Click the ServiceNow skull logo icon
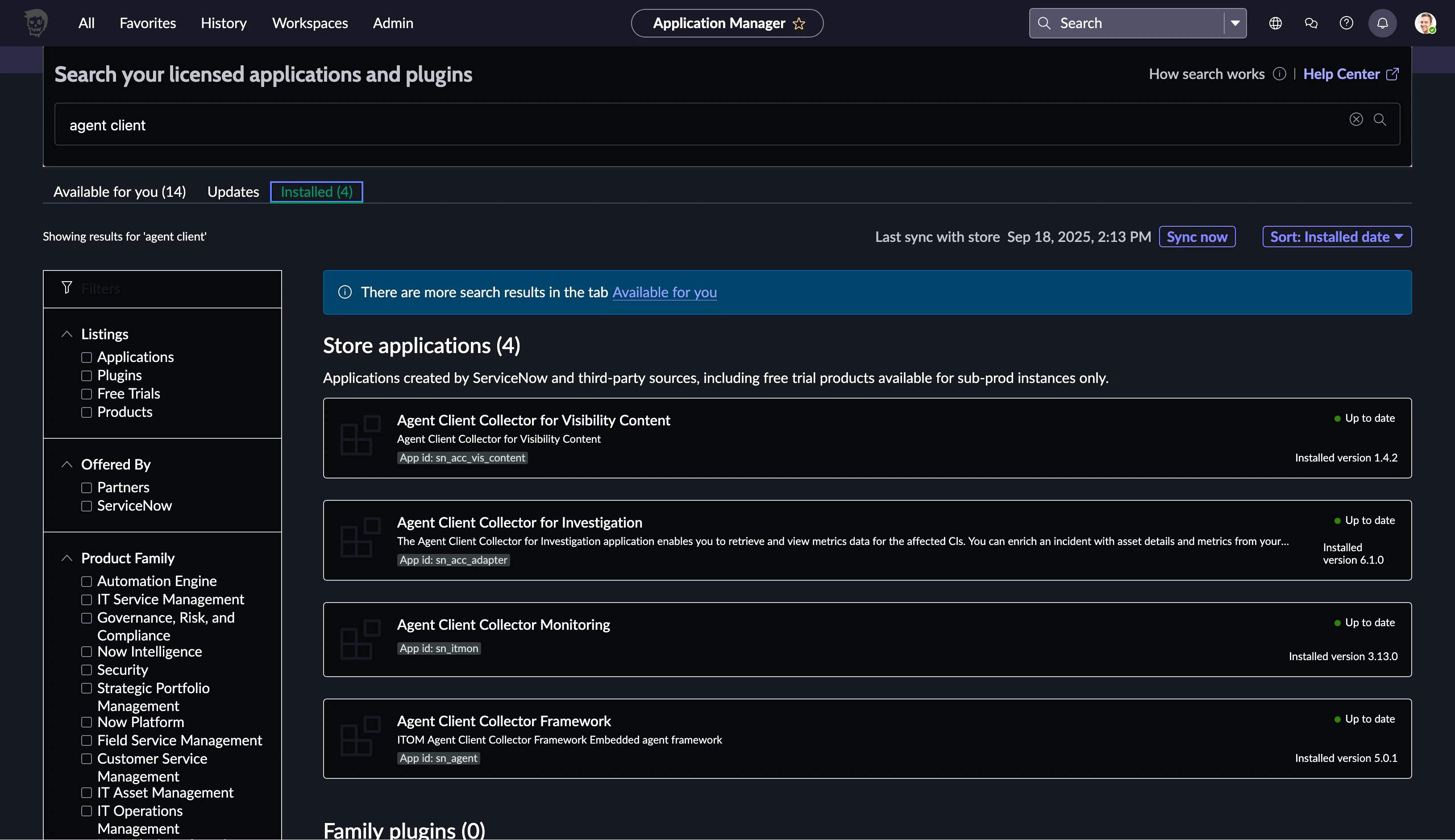 pos(36,23)
